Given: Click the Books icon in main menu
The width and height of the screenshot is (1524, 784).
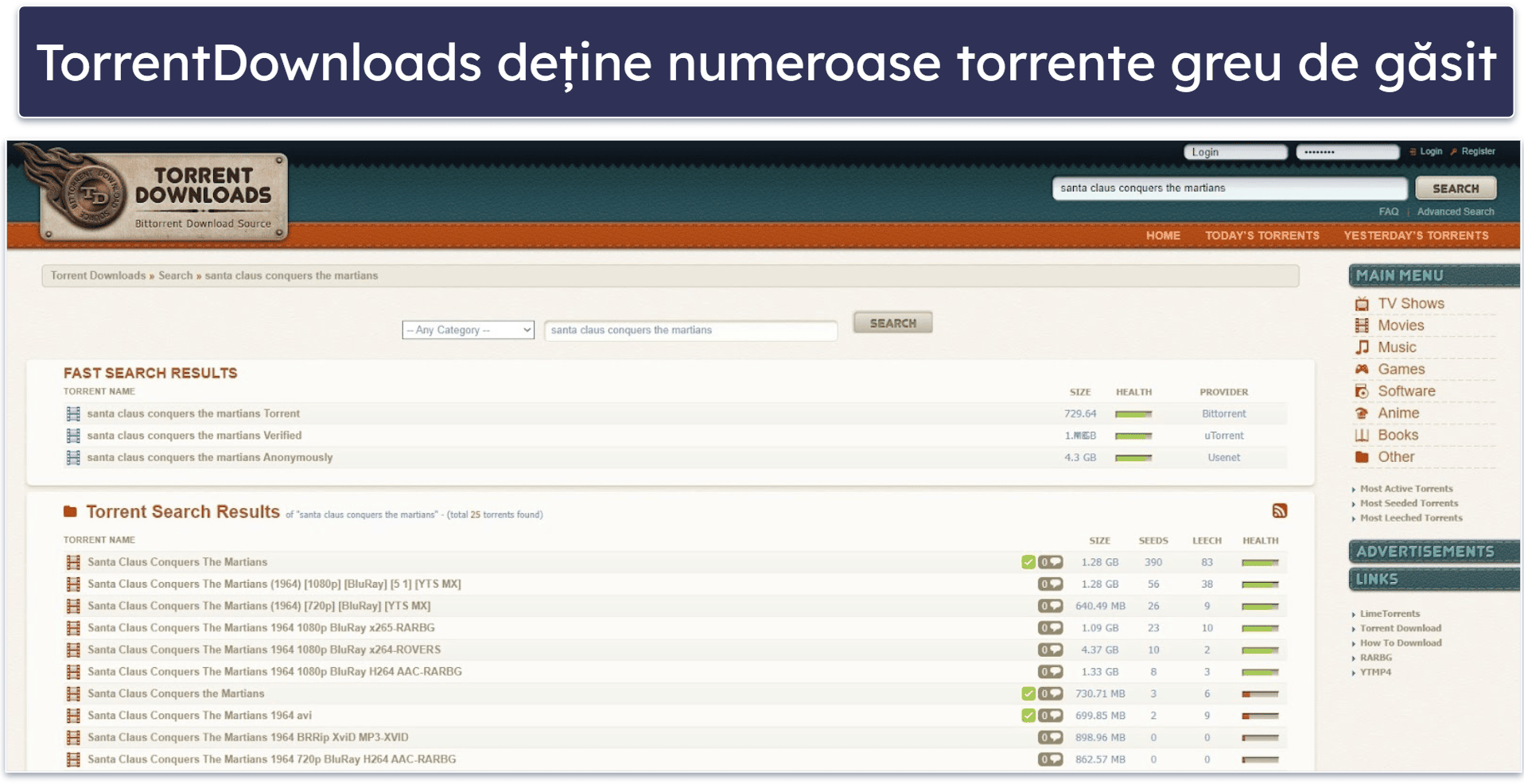Looking at the screenshot, I should [x=1362, y=435].
